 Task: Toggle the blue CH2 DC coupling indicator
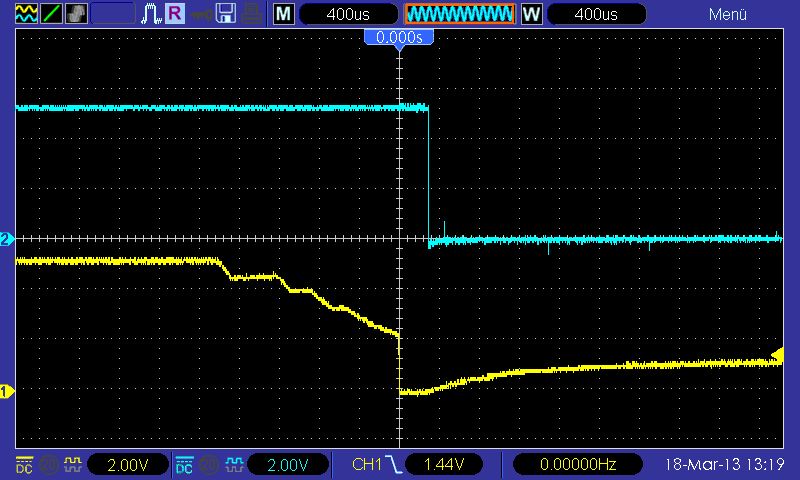click(x=184, y=464)
